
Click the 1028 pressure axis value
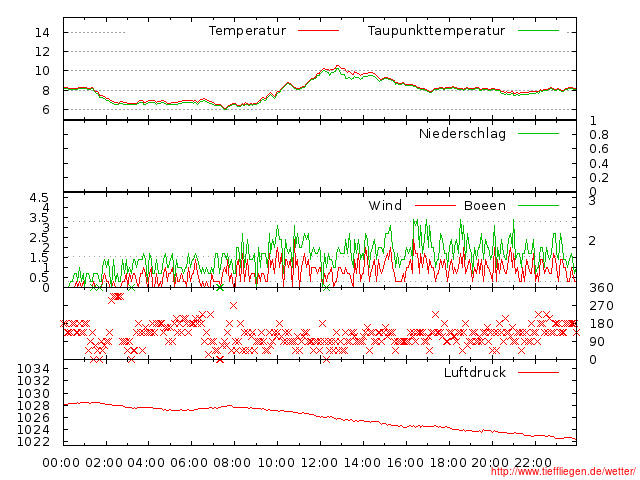tap(33, 406)
